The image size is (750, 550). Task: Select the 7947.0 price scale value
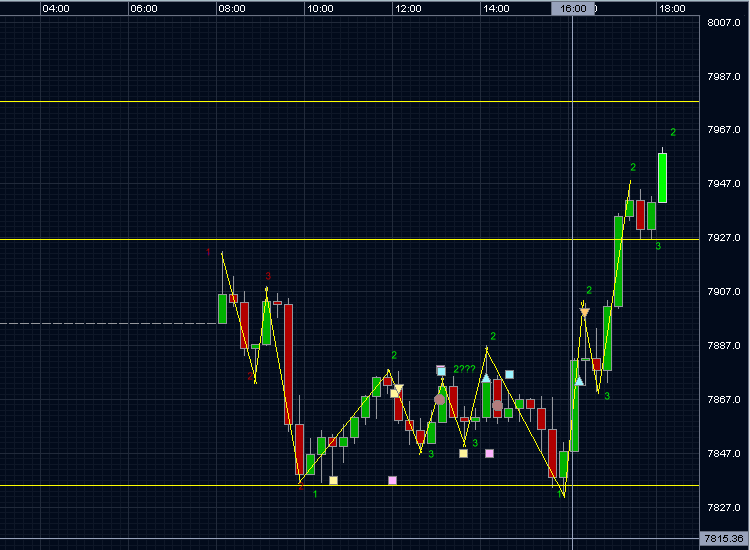724,184
